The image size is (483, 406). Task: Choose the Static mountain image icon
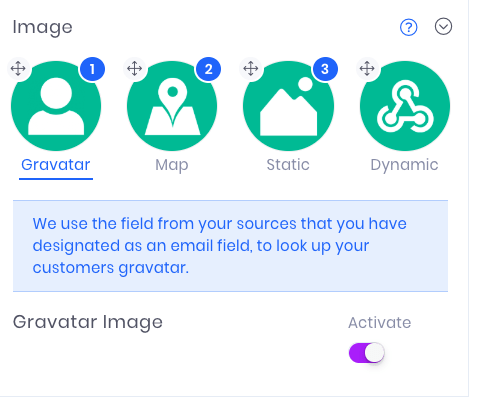pyautogui.click(x=288, y=106)
